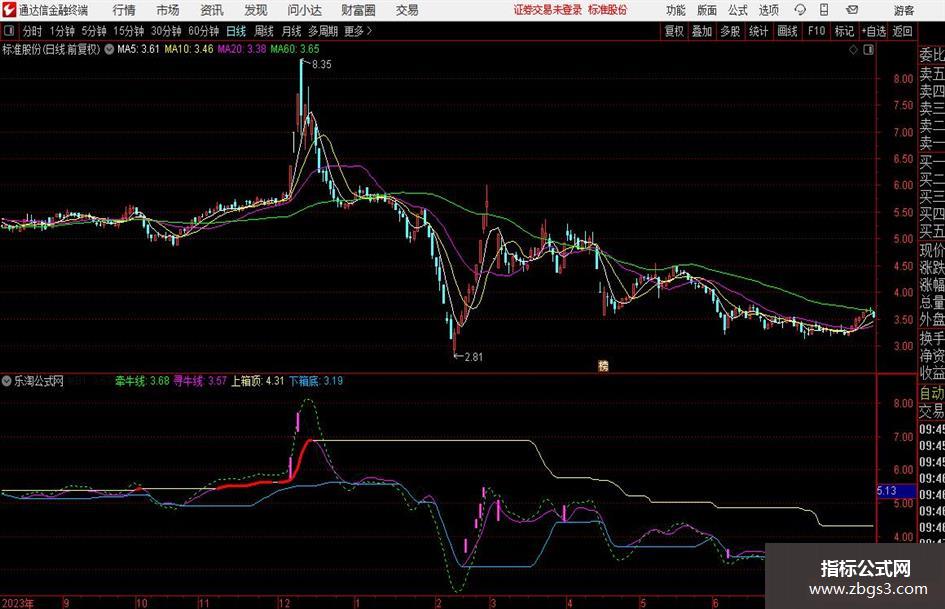Switch to 30分钟 period
The image size is (945, 609).
click(166, 31)
